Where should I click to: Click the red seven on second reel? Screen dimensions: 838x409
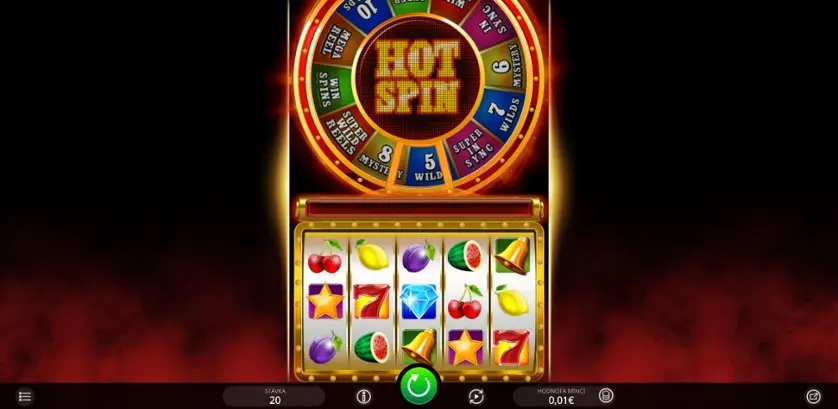[371, 302]
